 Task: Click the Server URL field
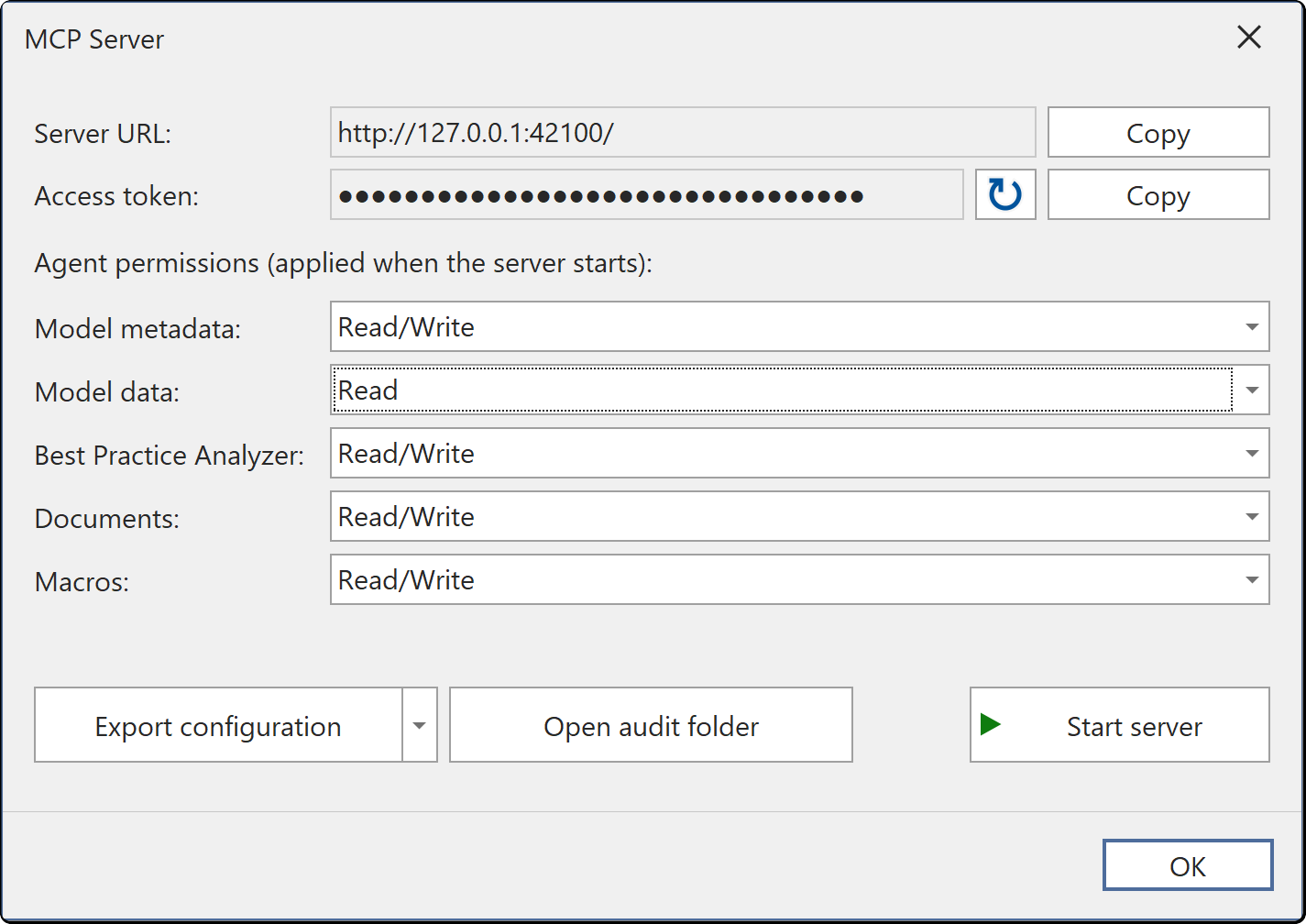click(683, 132)
